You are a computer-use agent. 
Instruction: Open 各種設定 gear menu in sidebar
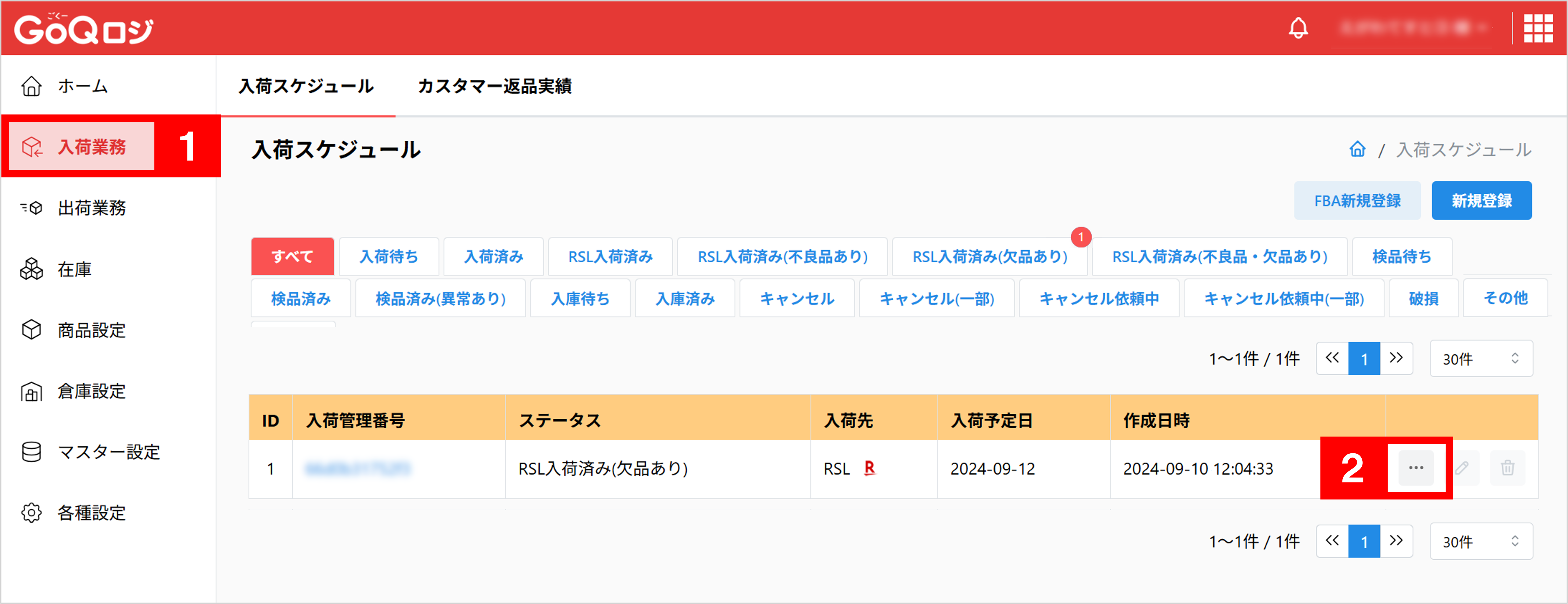tap(91, 513)
